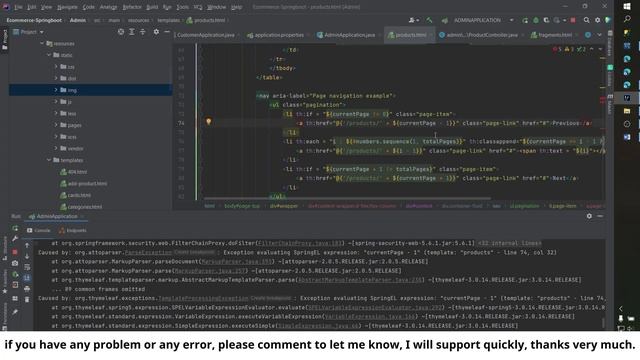Open the Build menu
This screenshot has width=640, height=360.
[x=152, y=7]
